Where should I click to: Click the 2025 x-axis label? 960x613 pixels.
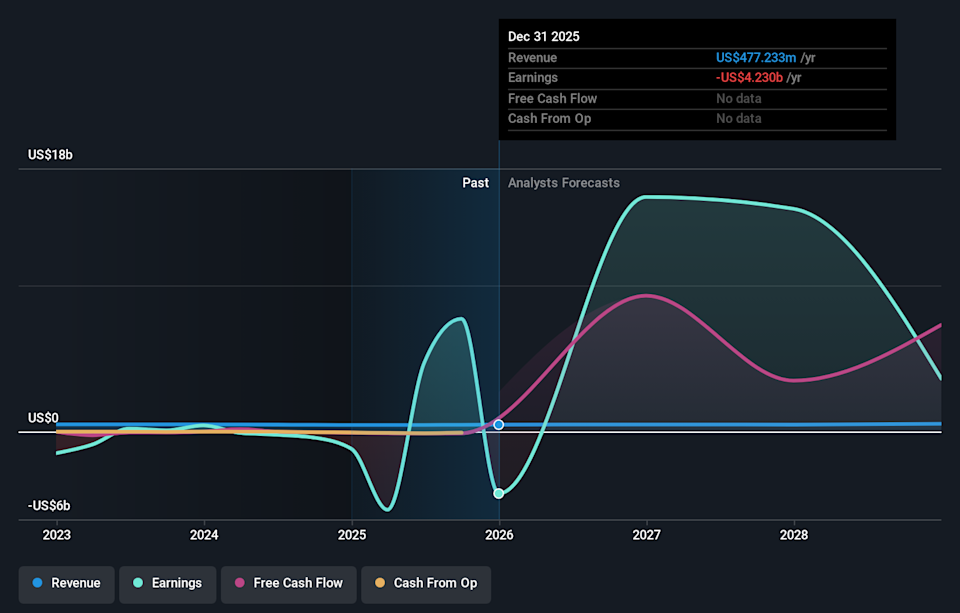click(352, 535)
